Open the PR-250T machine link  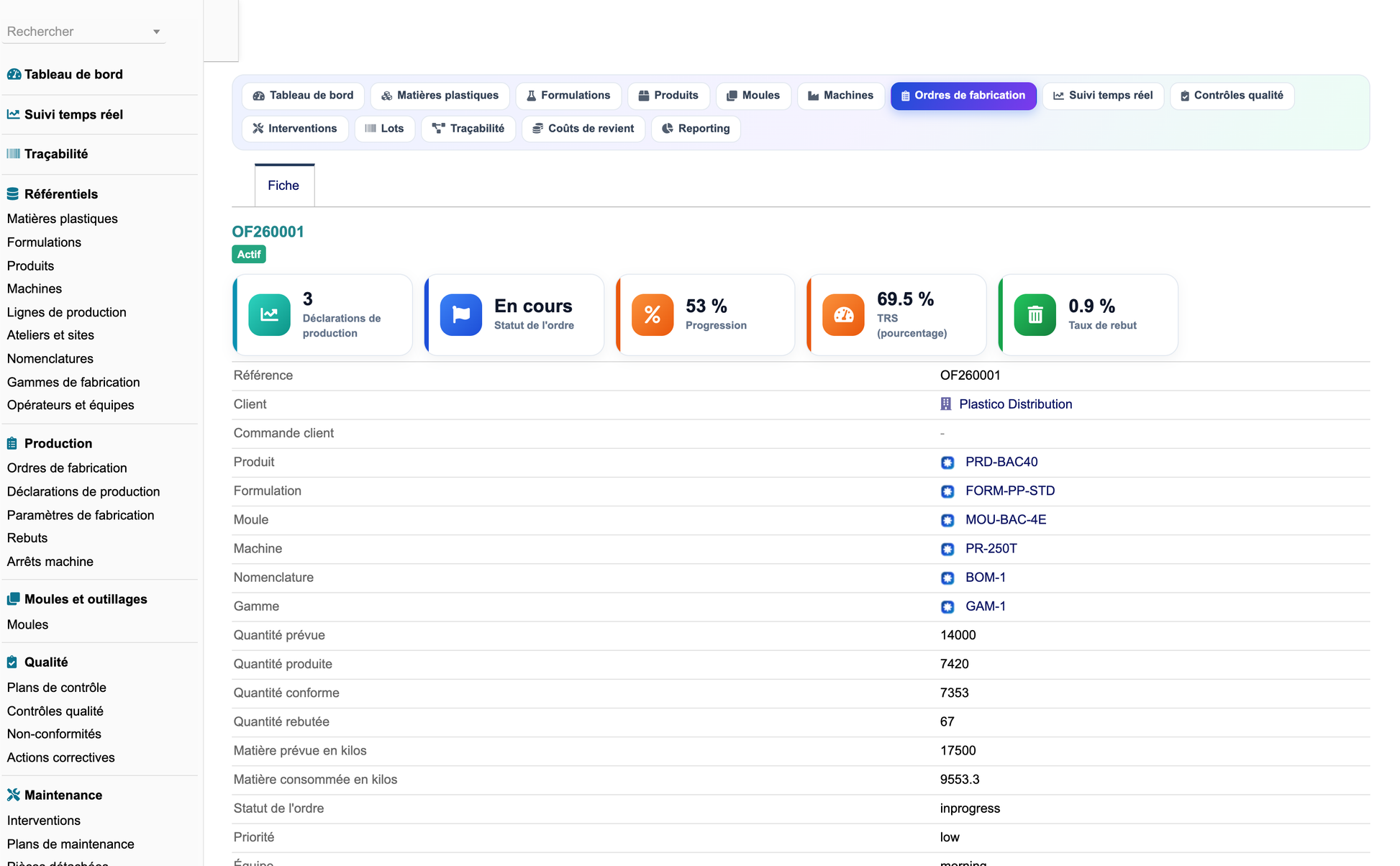click(x=991, y=549)
